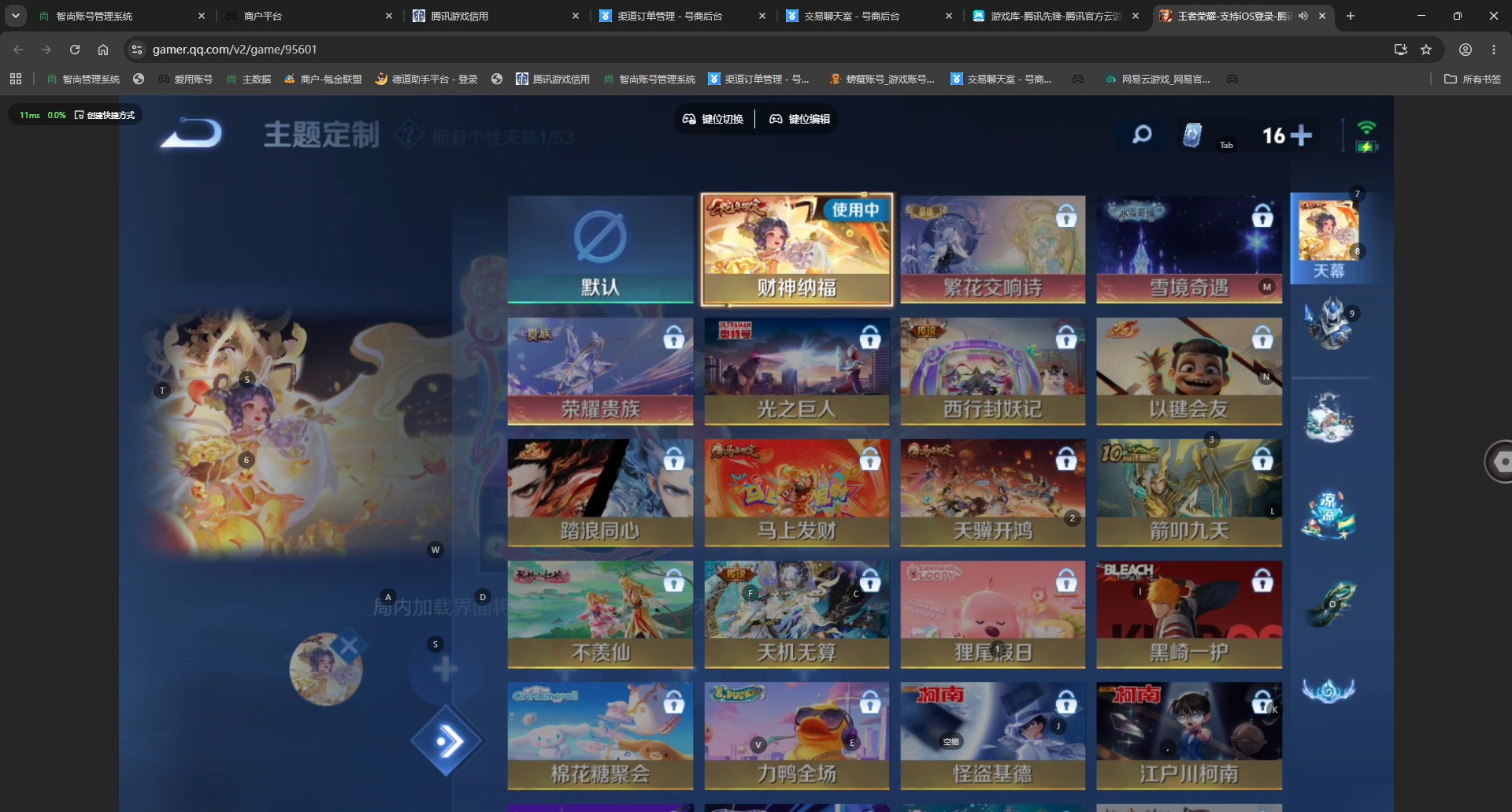Click the floating circular button at right edge
The image size is (1512, 812).
1499,462
